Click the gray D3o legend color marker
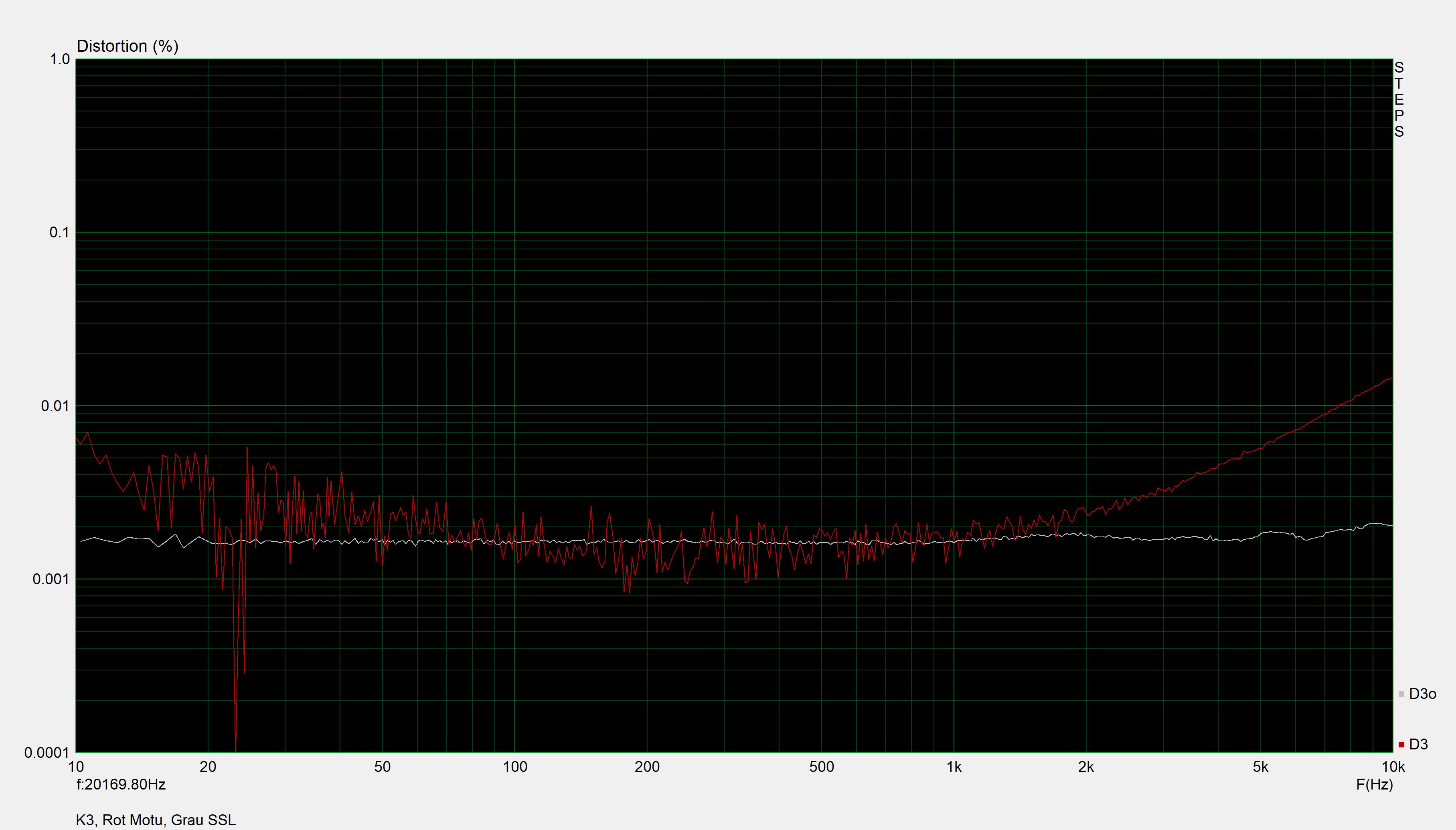Viewport: 1456px width, 830px height. pyautogui.click(x=1401, y=694)
